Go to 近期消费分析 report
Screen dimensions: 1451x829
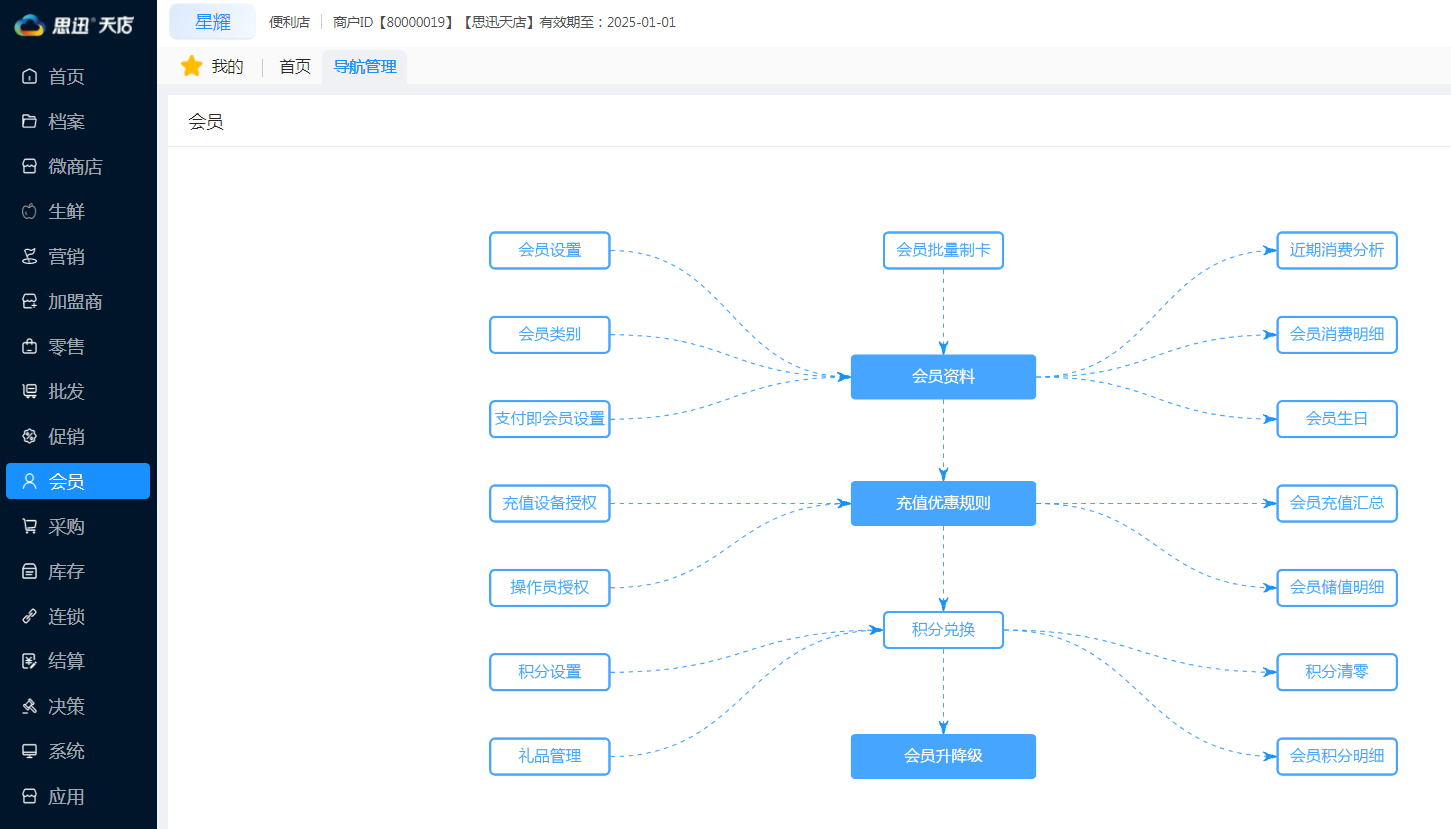(x=1336, y=250)
